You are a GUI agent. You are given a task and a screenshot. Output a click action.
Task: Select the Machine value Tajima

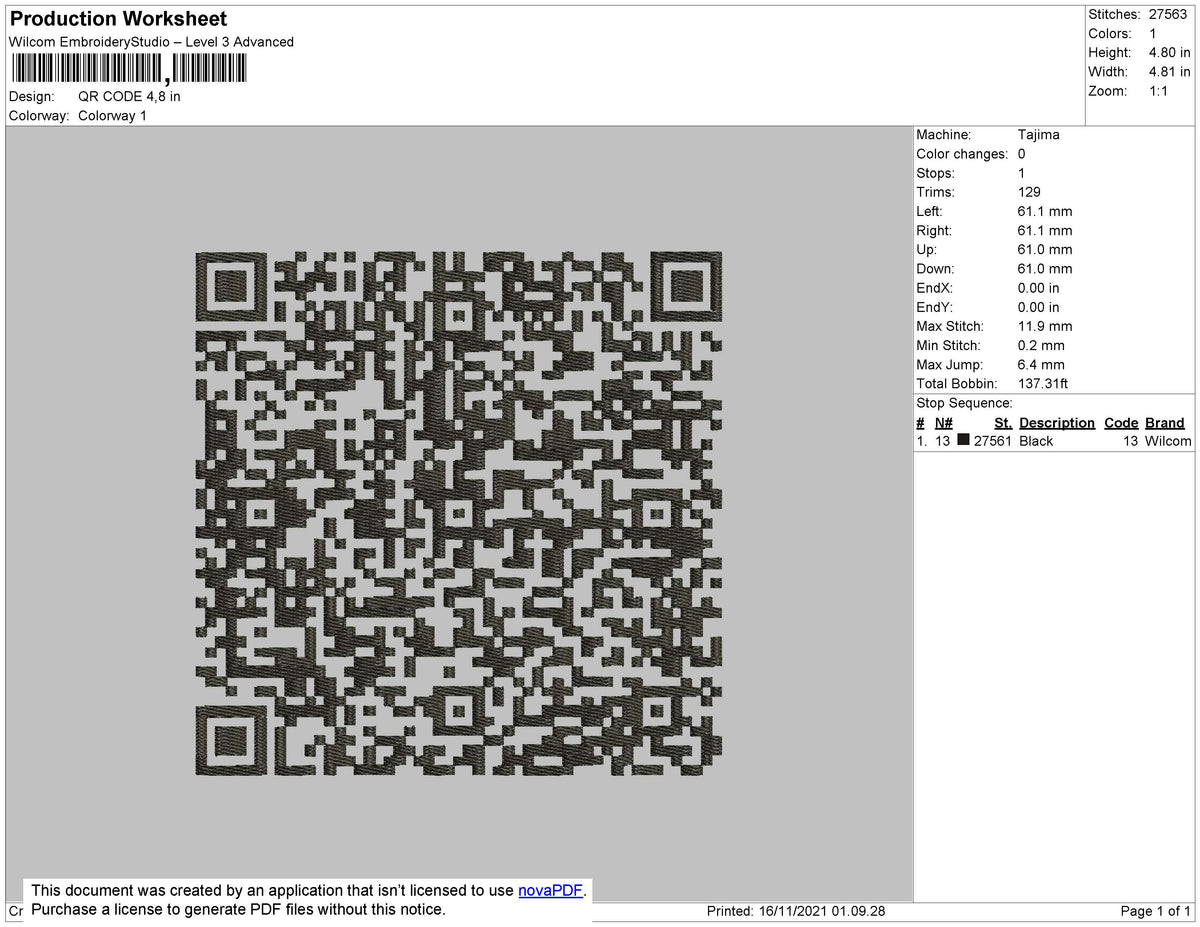pyautogui.click(x=1037, y=134)
